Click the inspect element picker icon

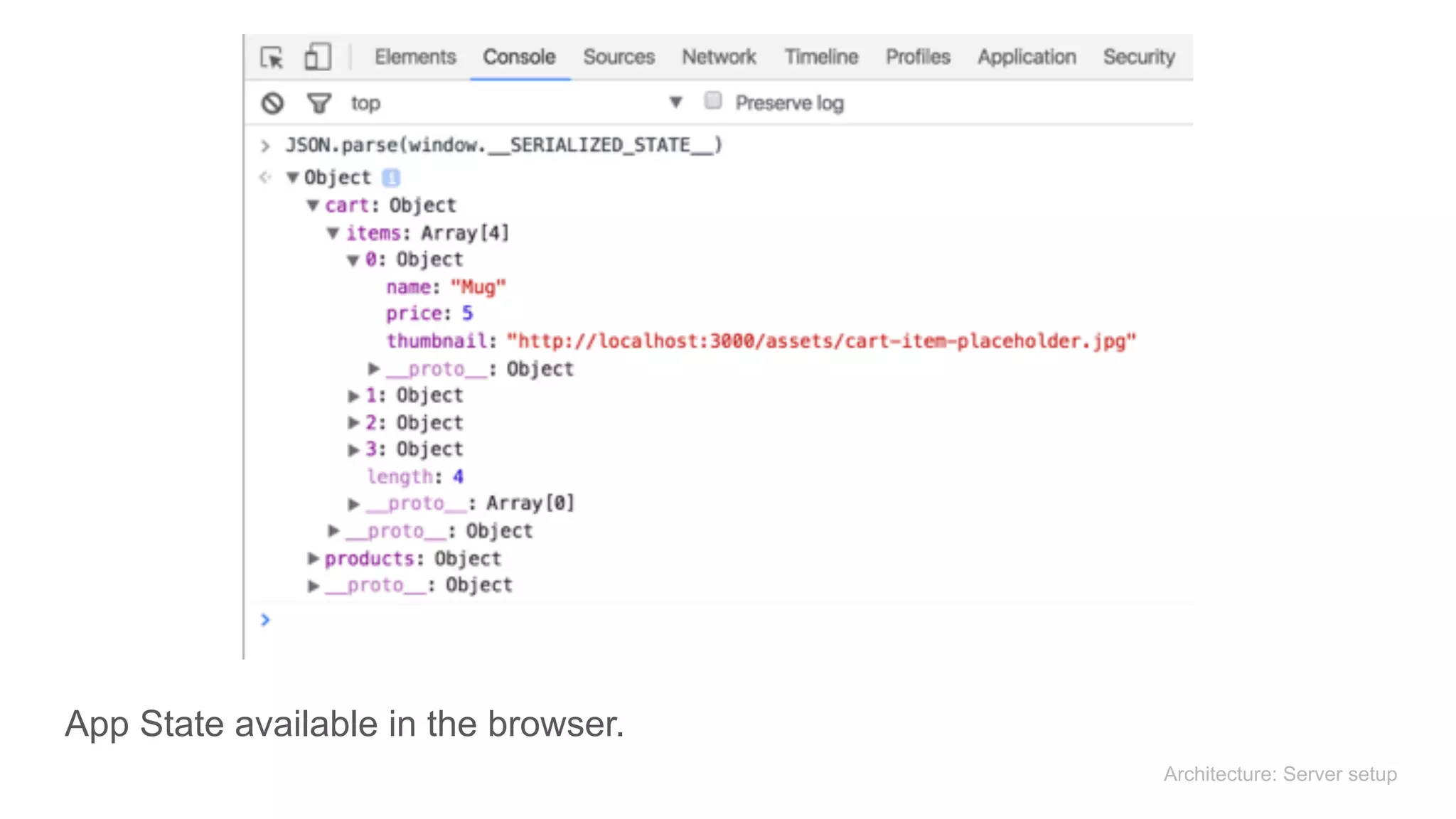tap(272, 57)
